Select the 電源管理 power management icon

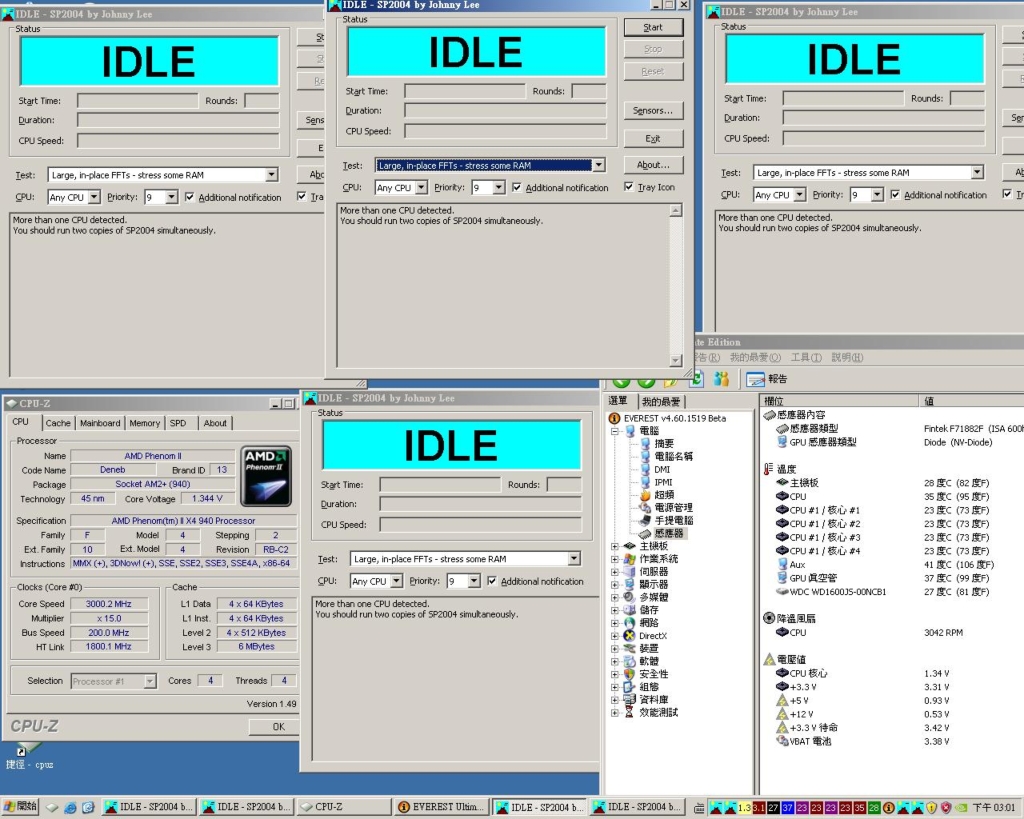[645, 507]
